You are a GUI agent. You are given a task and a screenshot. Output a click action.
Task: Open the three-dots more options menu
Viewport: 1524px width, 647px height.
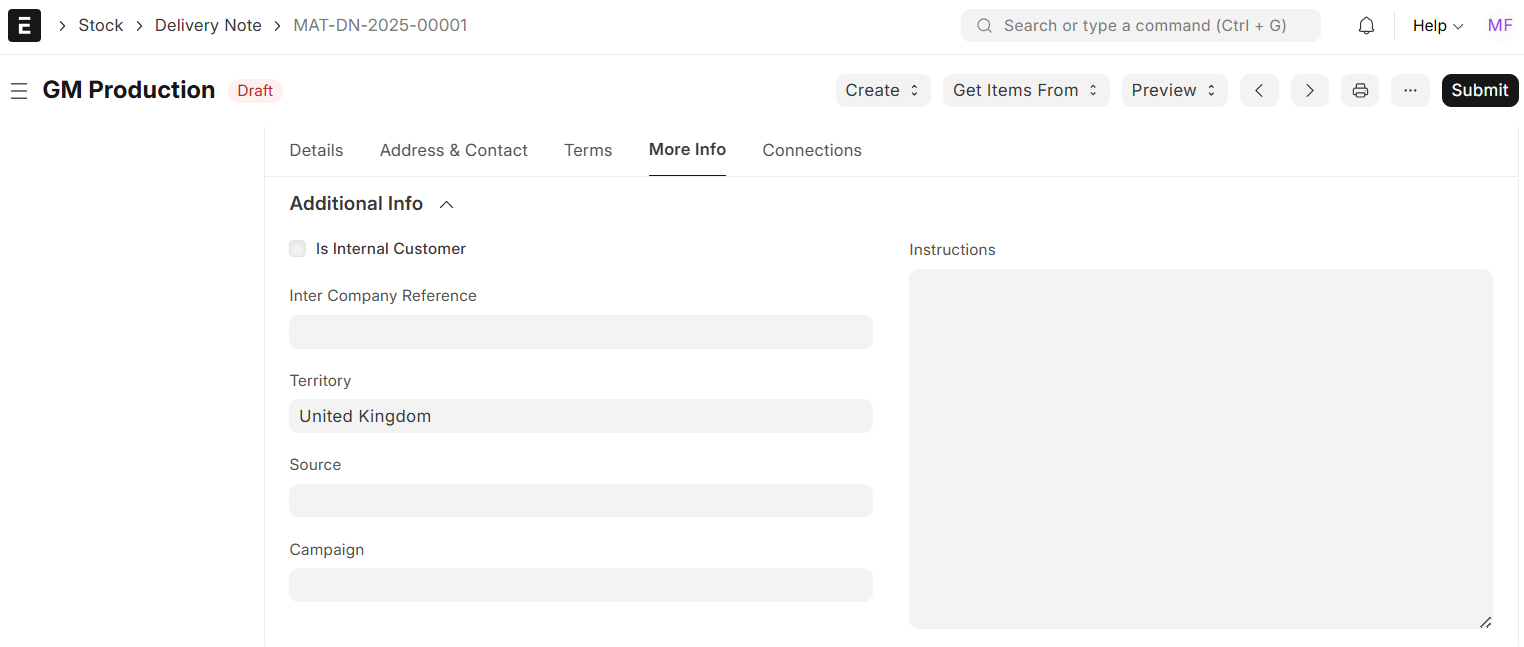[1410, 90]
